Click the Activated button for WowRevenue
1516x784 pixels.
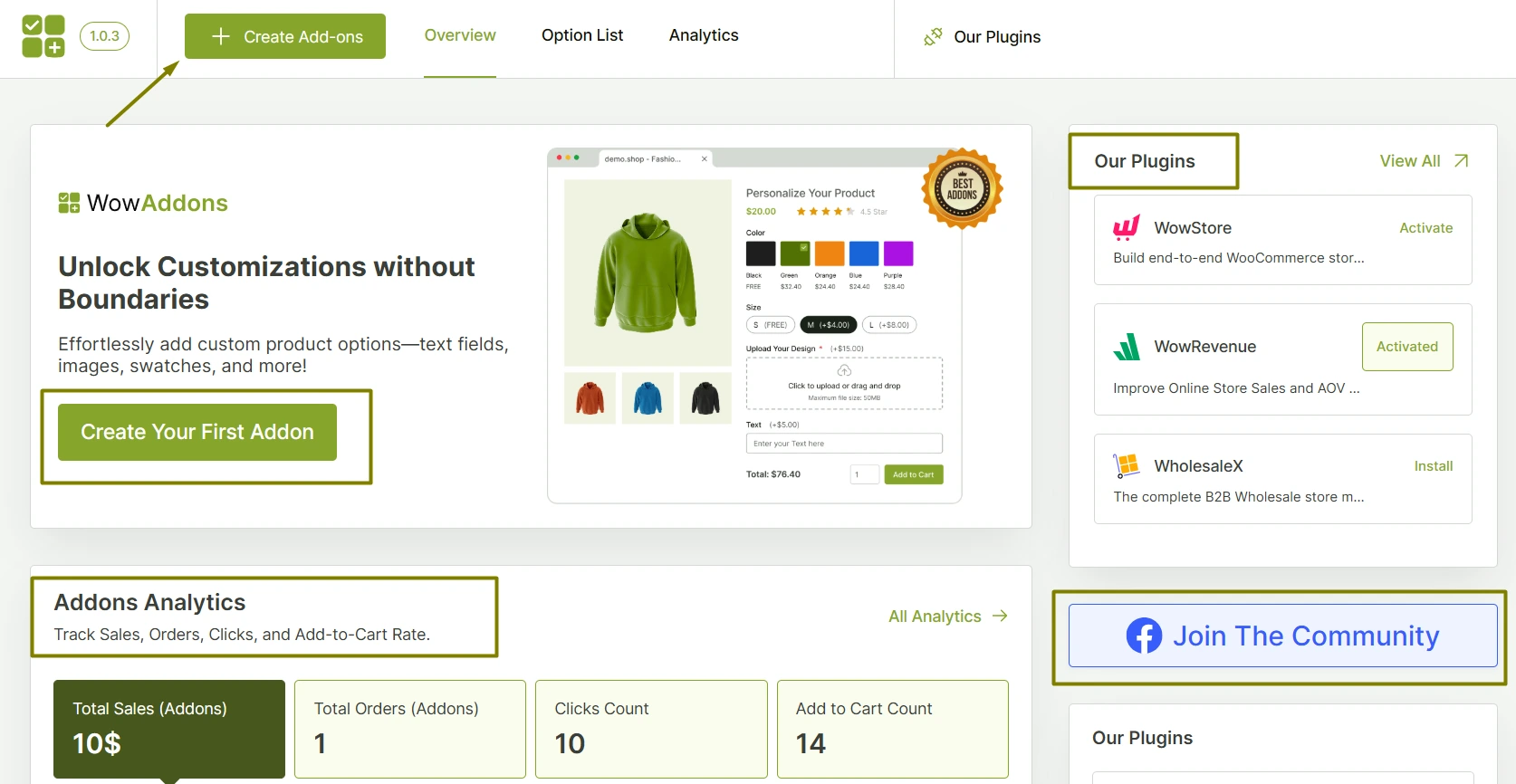pos(1407,347)
